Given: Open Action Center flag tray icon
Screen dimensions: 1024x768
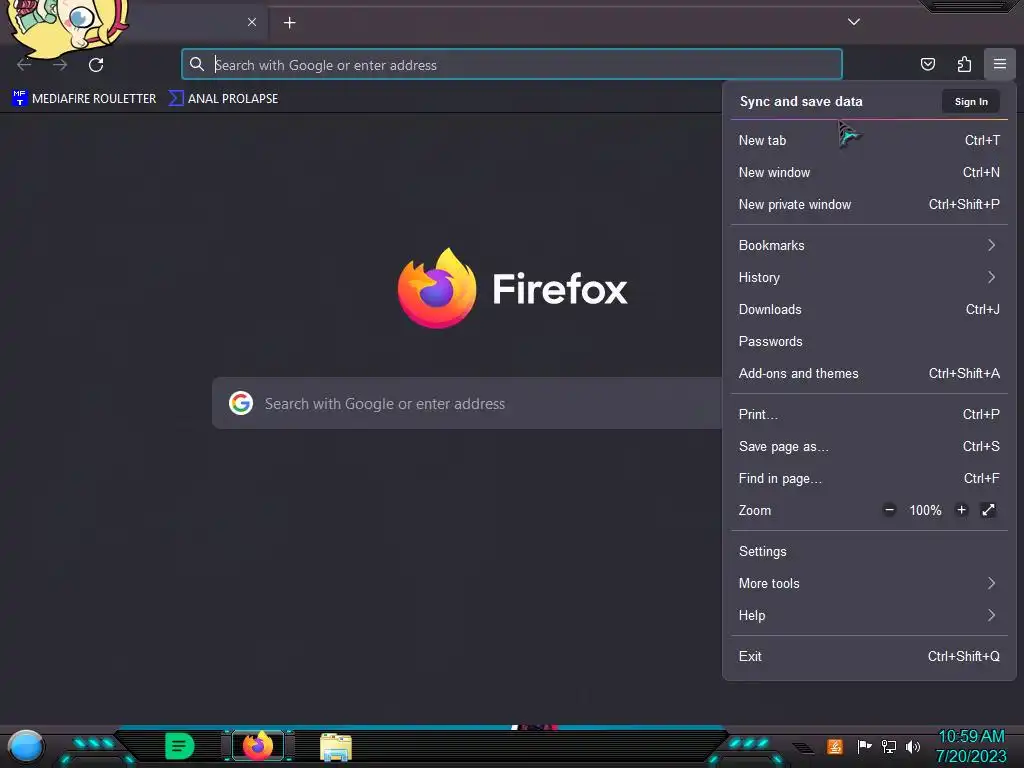Looking at the screenshot, I should [x=864, y=746].
